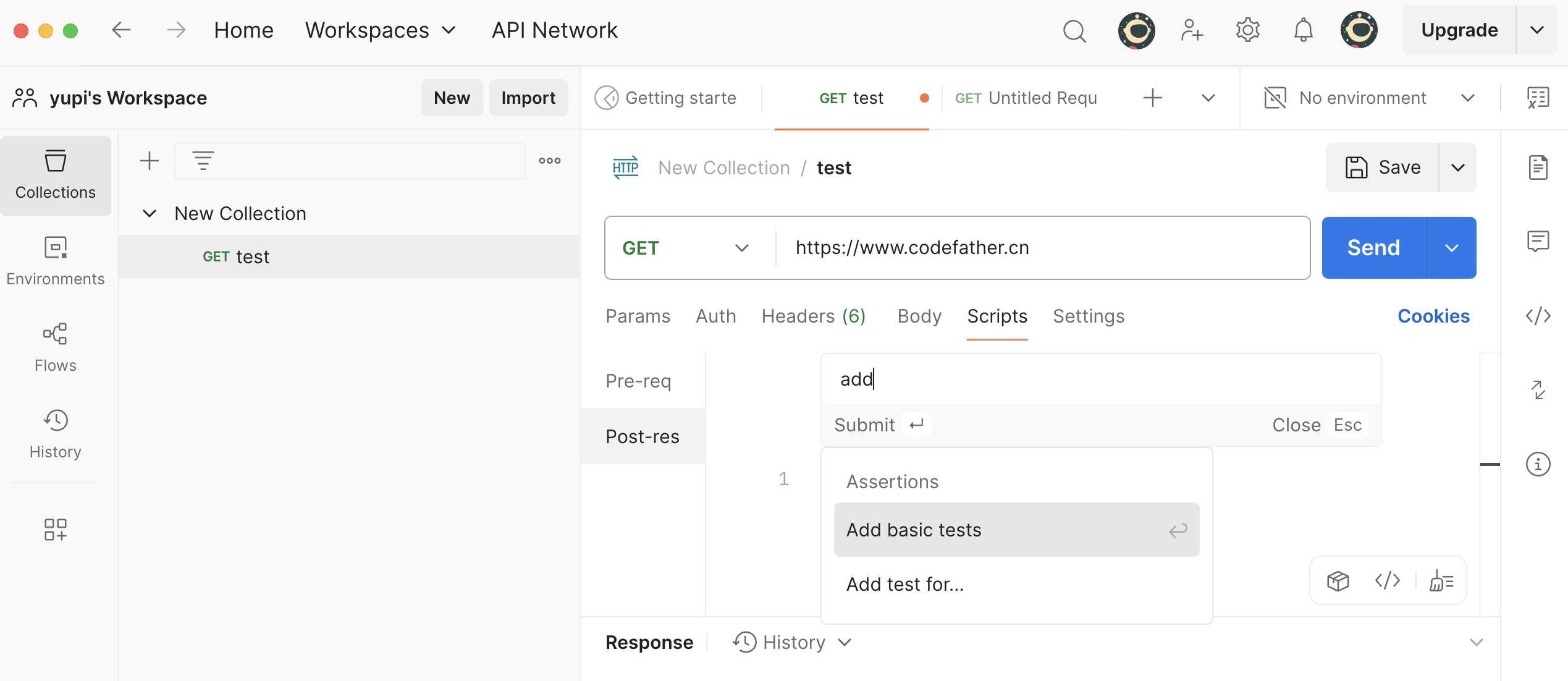Open the invite people icon

[1191, 30]
